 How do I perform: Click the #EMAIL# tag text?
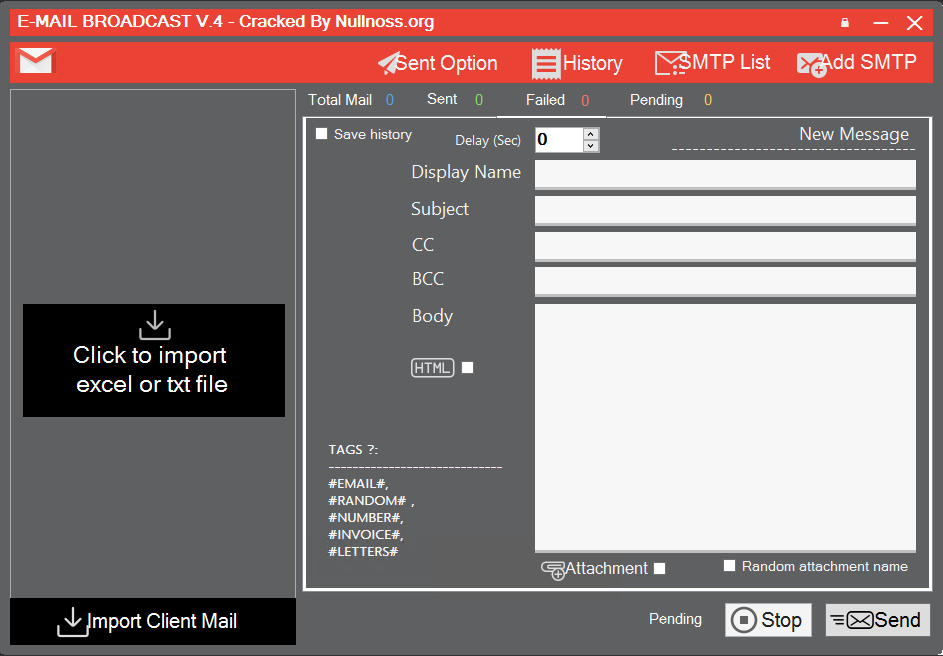point(358,483)
